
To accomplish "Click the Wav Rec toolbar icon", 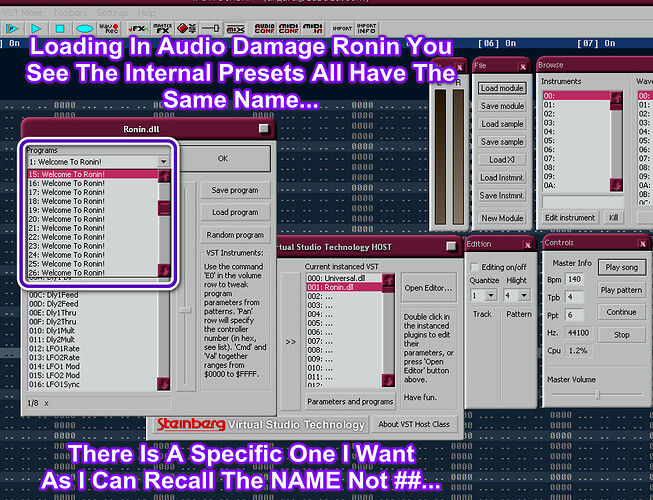I will coord(109,28).
